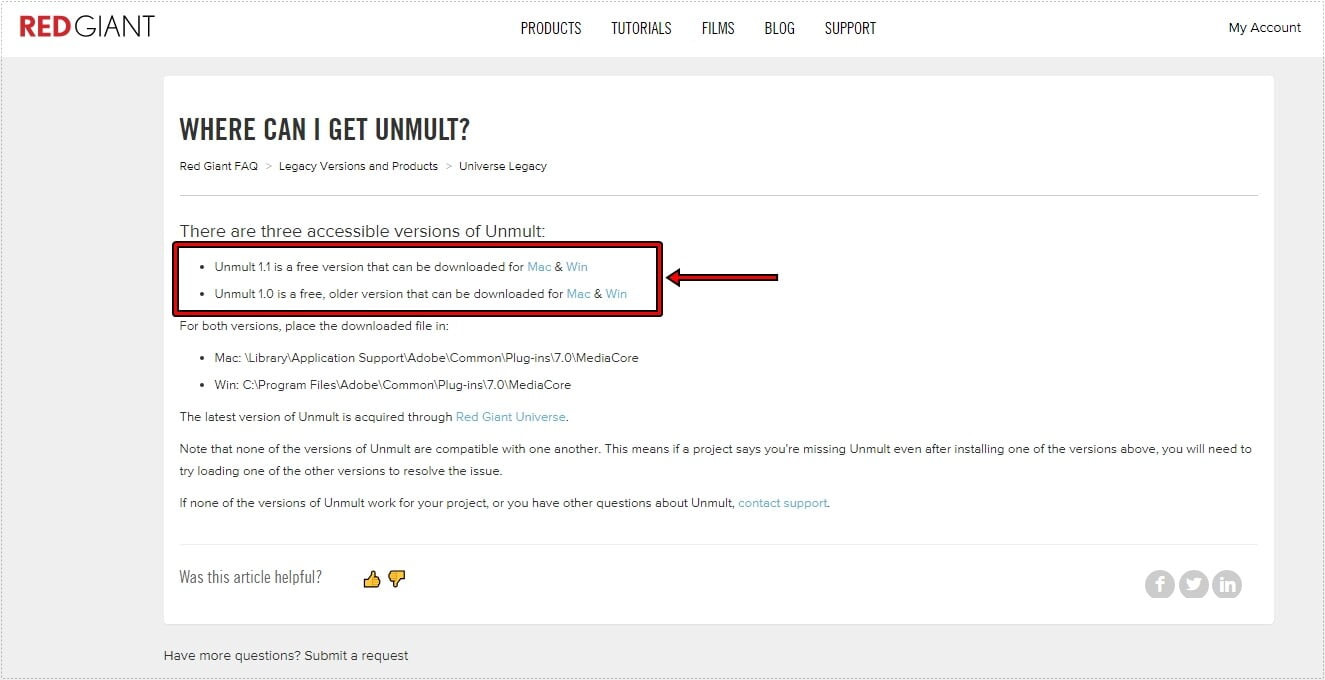Open the Tutorials menu
Screen dimensions: 1325x680
tap(641, 28)
